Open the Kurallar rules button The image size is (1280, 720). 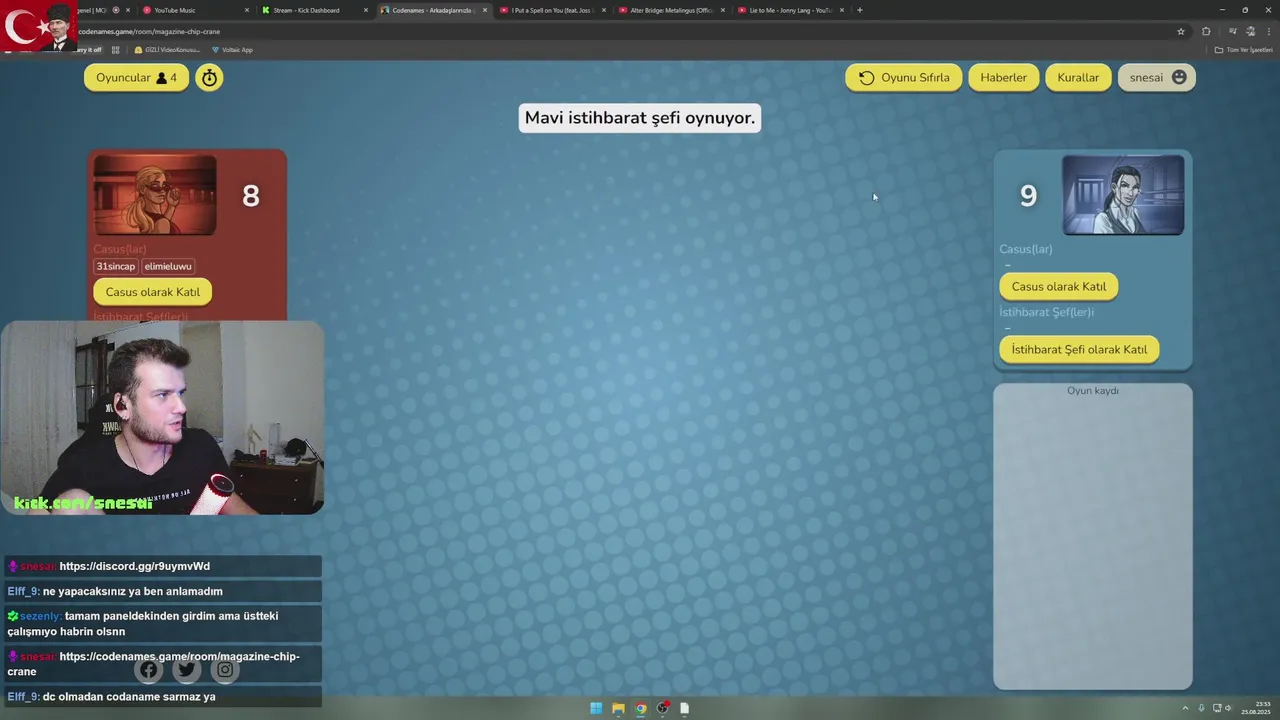(x=1078, y=78)
